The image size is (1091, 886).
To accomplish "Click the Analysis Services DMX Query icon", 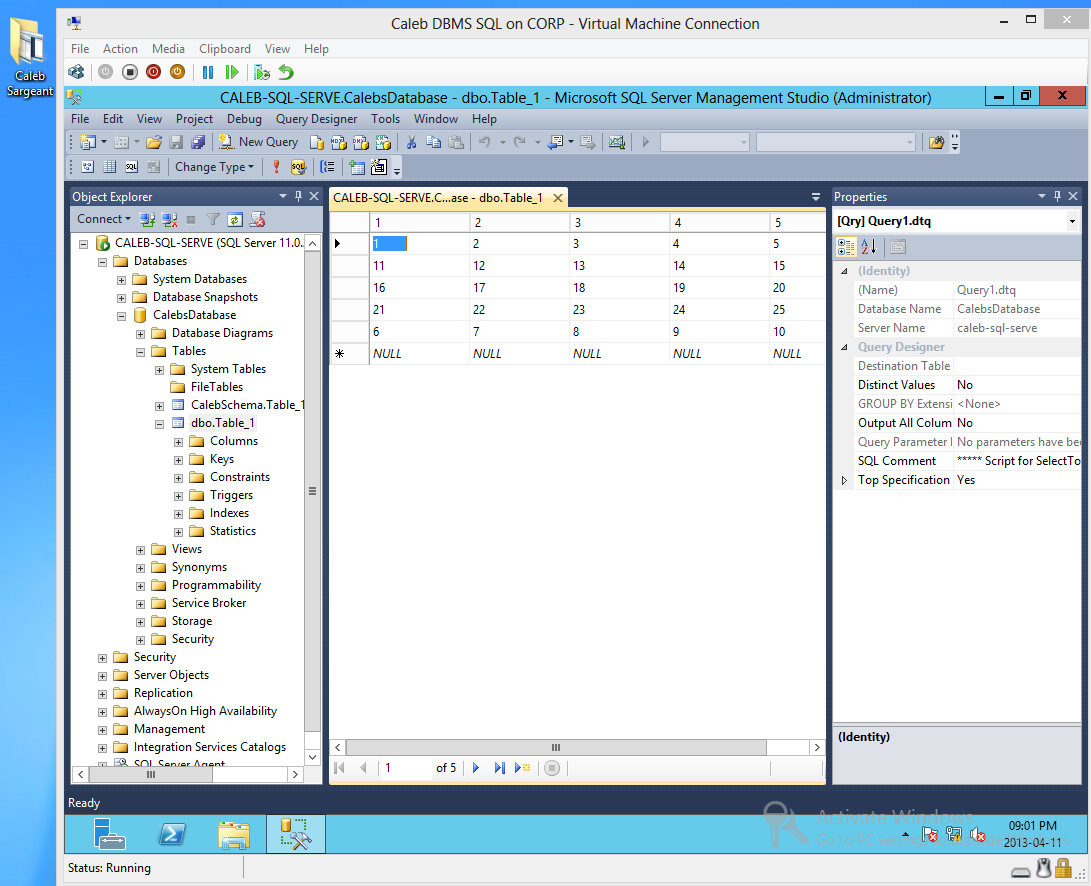I will tap(360, 142).
